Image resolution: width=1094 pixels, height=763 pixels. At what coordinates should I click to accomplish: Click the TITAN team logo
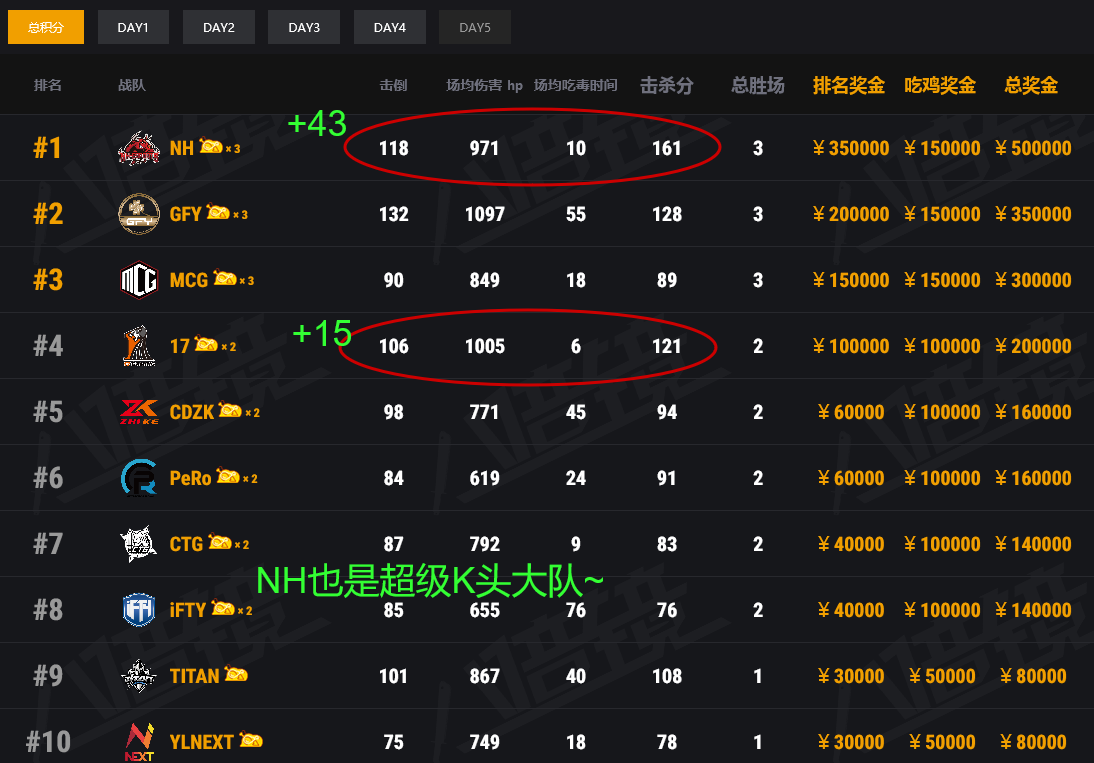pyautogui.click(x=138, y=675)
